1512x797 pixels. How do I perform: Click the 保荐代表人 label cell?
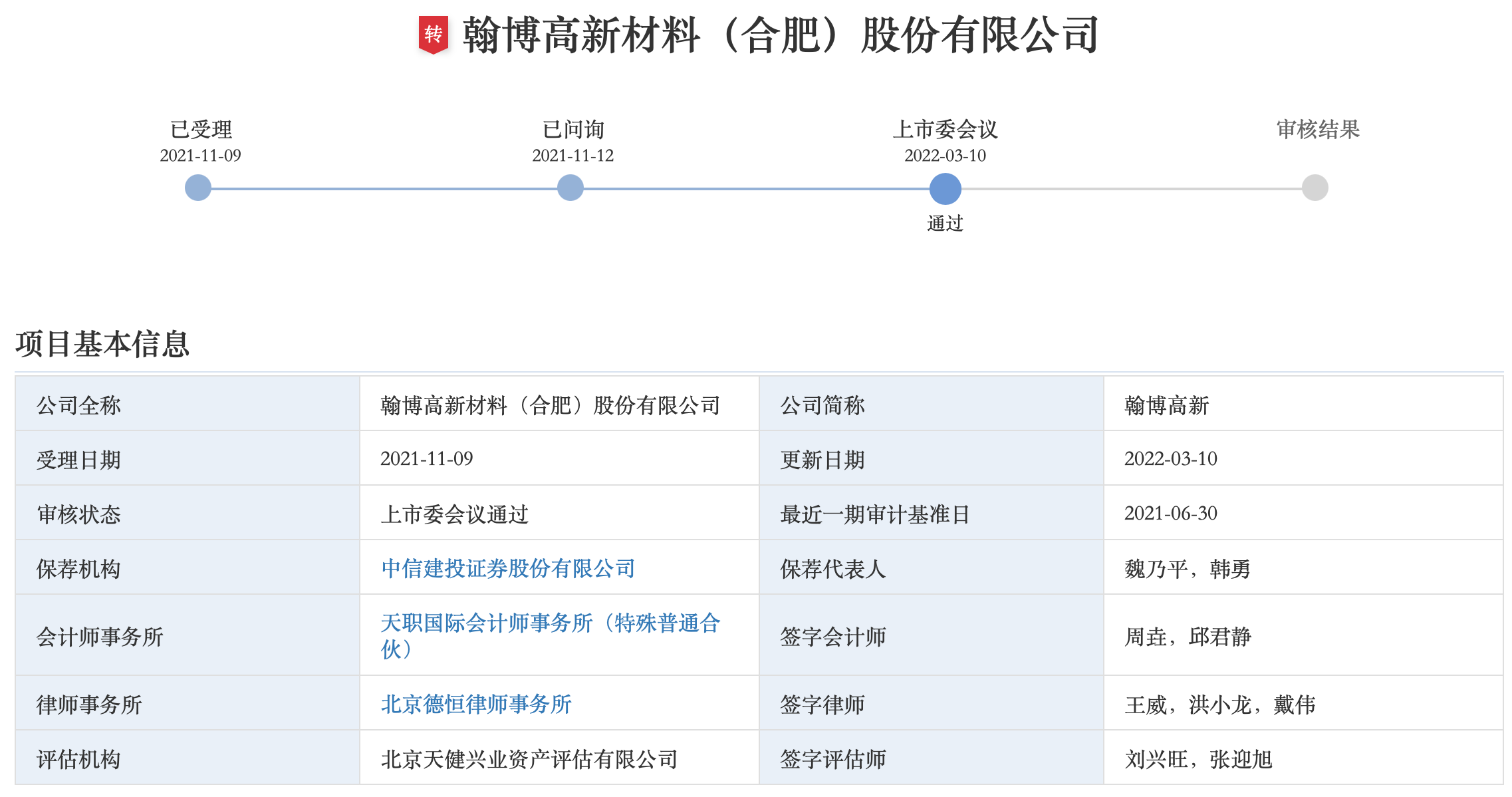point(932,567)
